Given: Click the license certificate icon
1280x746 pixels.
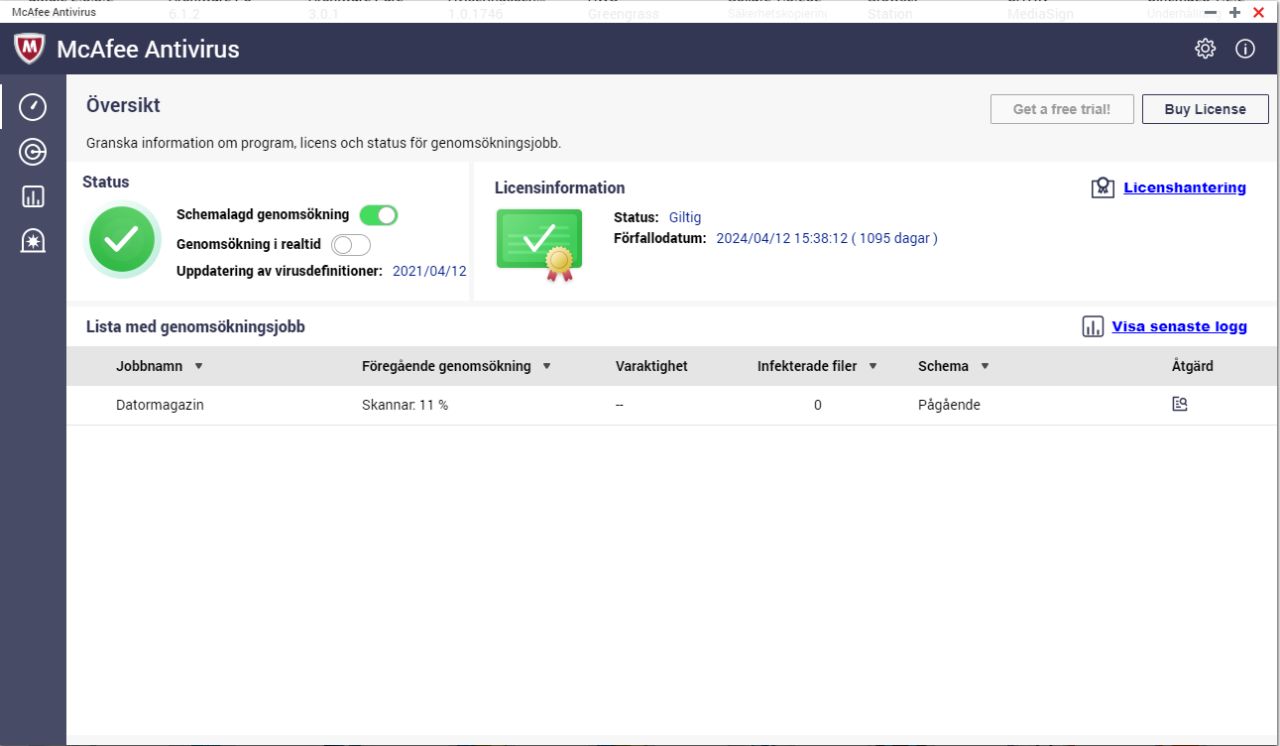Looking at the screenshot, I should click(540, 245).
